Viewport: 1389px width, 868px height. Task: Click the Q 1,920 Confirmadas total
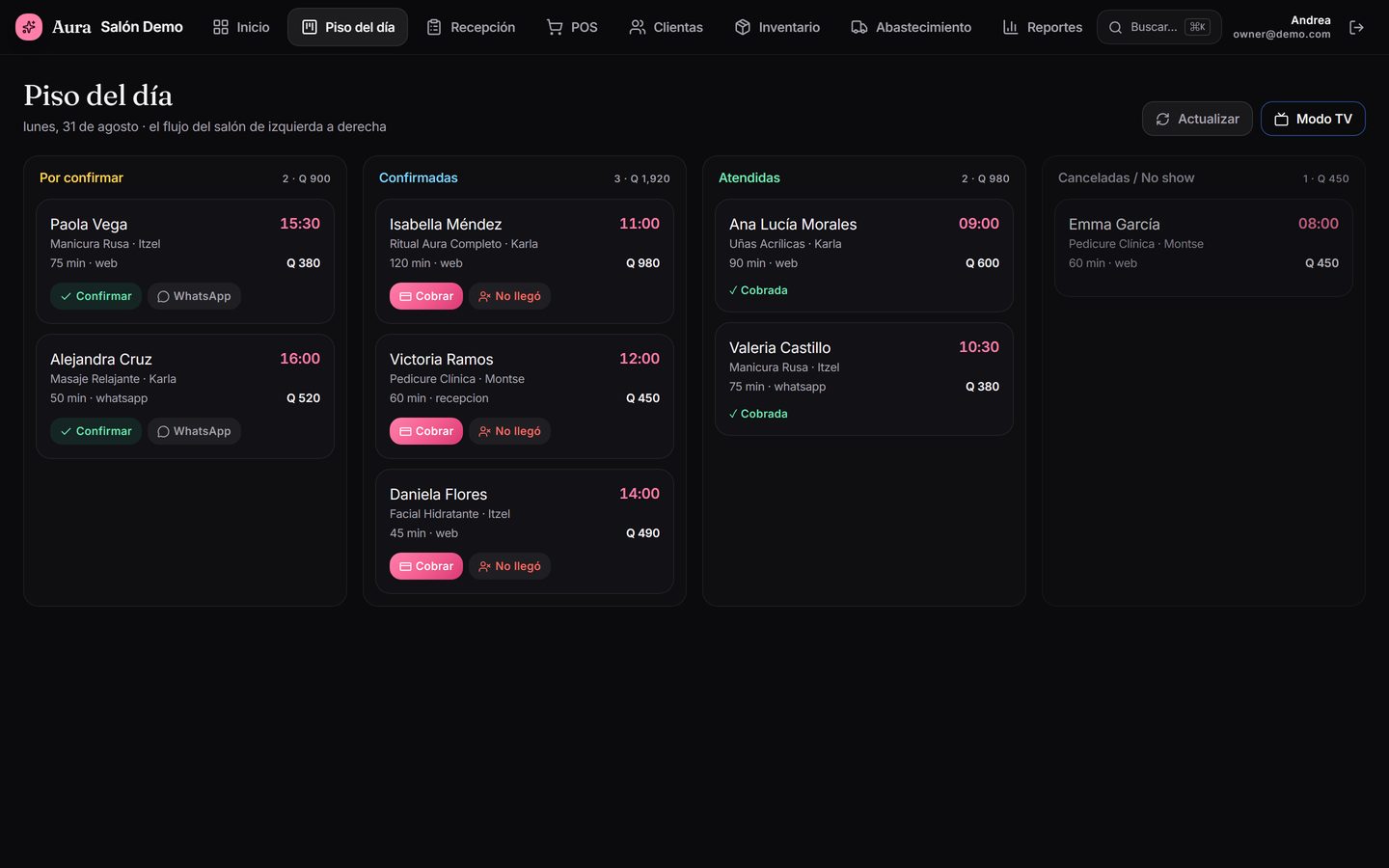click(650, 178)
